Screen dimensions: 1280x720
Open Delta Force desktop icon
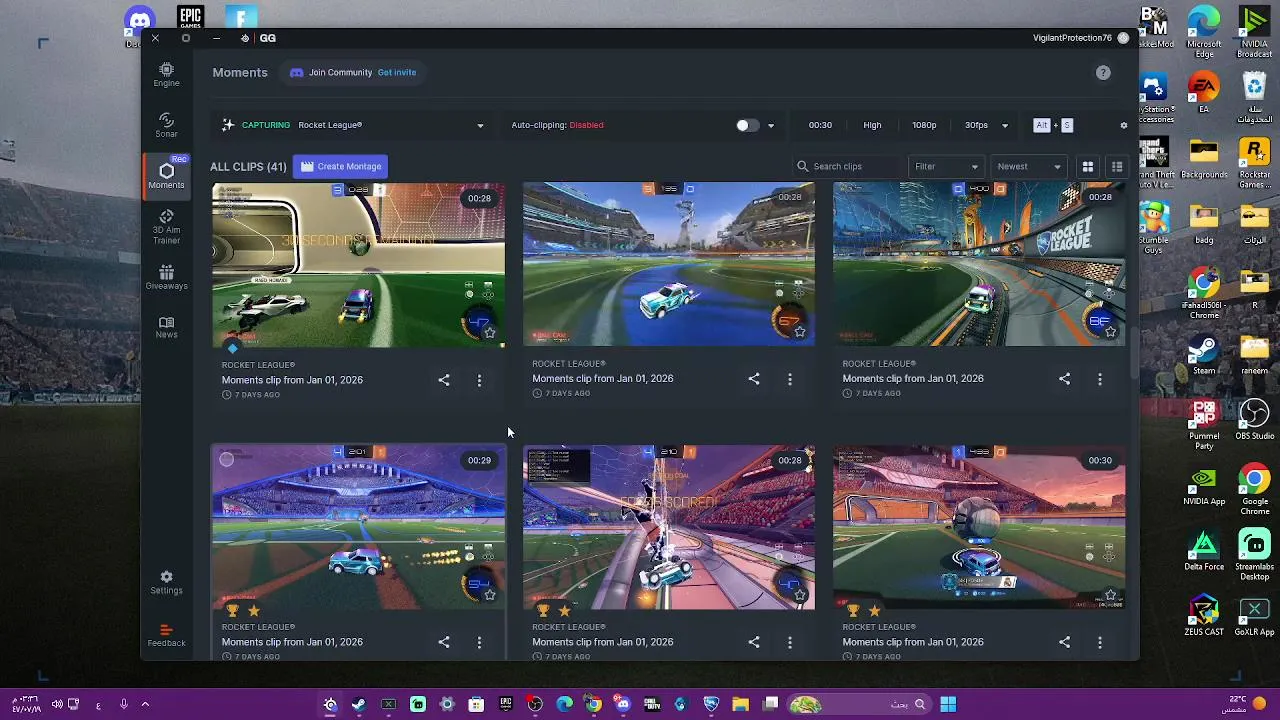(1204, 550)
